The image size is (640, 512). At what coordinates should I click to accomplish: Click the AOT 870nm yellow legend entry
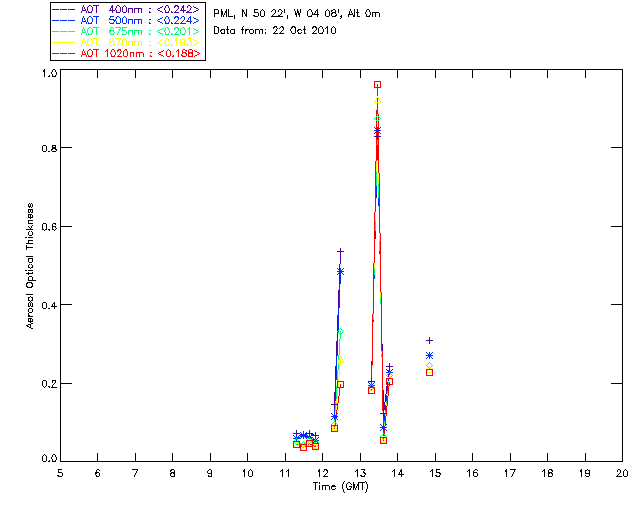coord(127,42)
